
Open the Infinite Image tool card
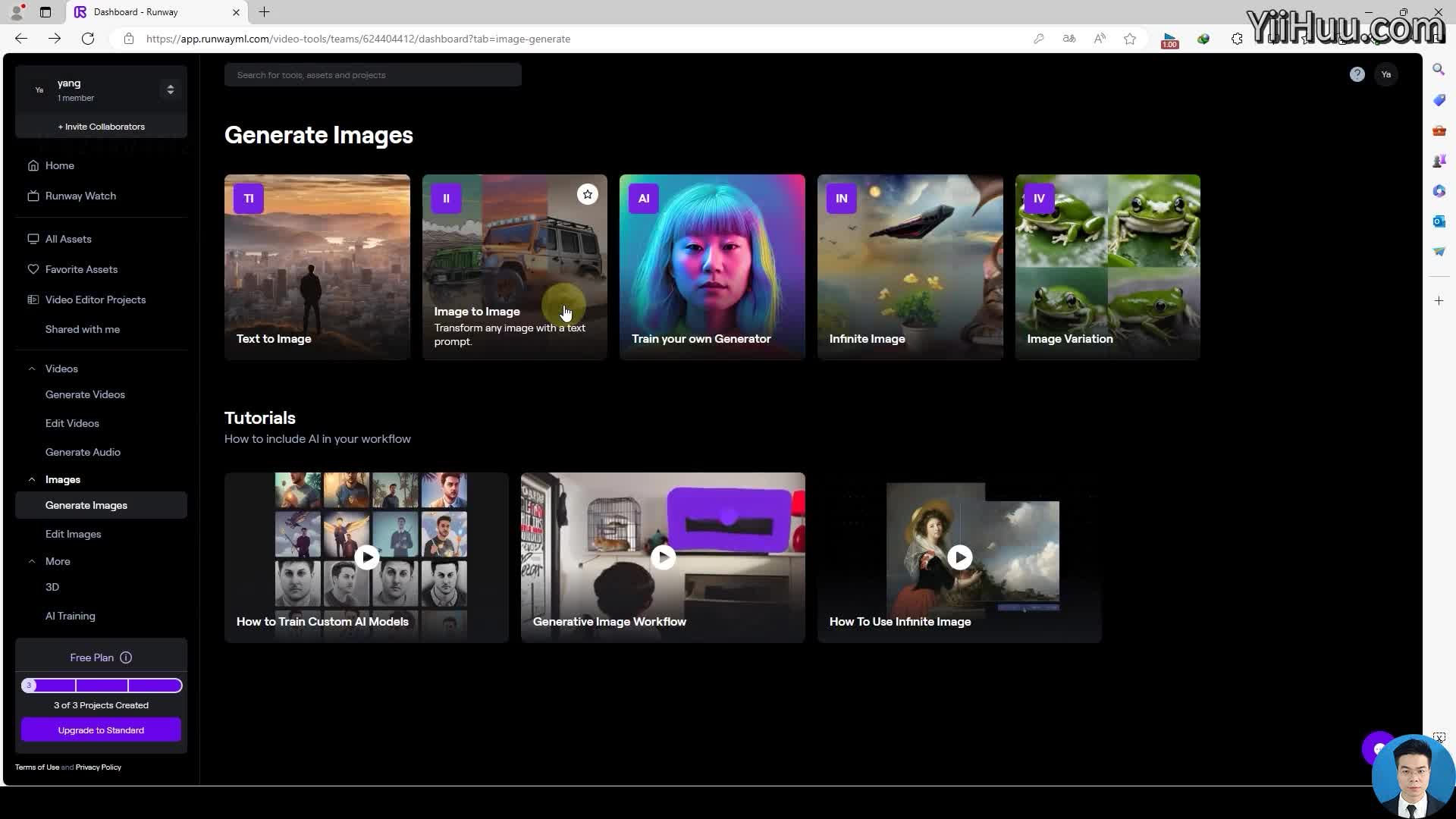tap(910, 267)
